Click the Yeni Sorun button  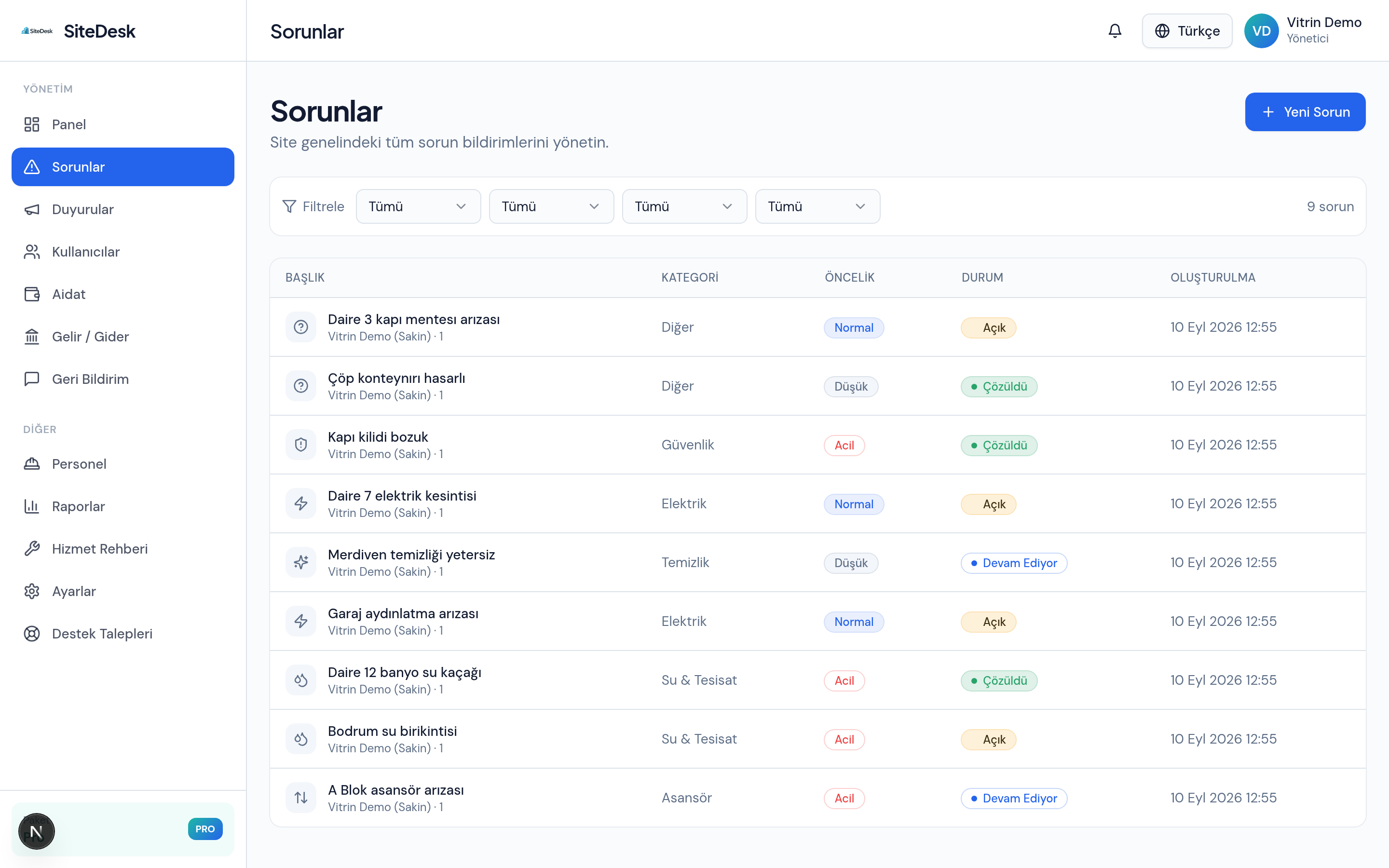(1305, 112)
